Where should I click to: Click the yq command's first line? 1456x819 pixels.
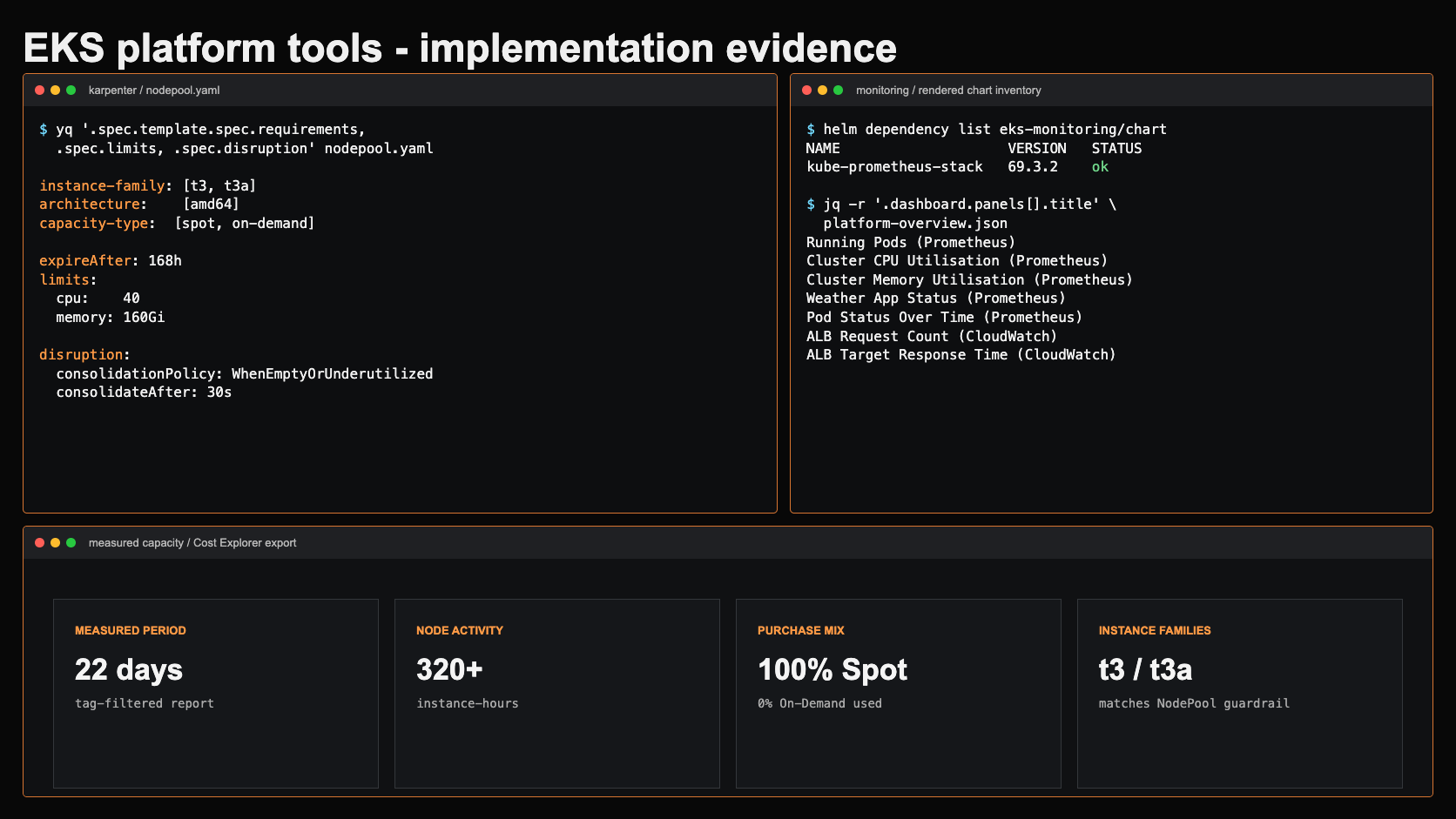(x=202, y=129)
